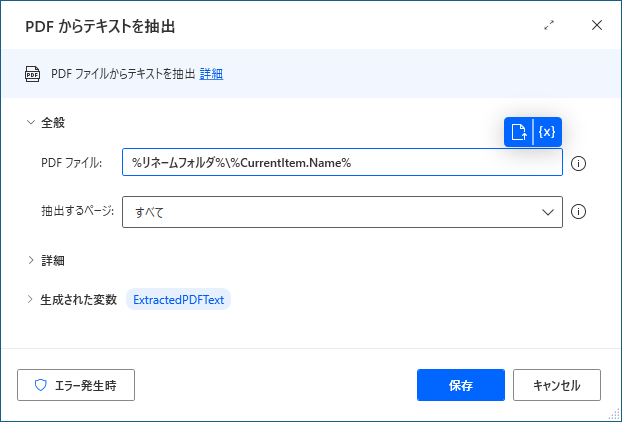622x422 pixels.
Task: Click into the PDF ファイル path field
Action: click(x=342, y=163)
